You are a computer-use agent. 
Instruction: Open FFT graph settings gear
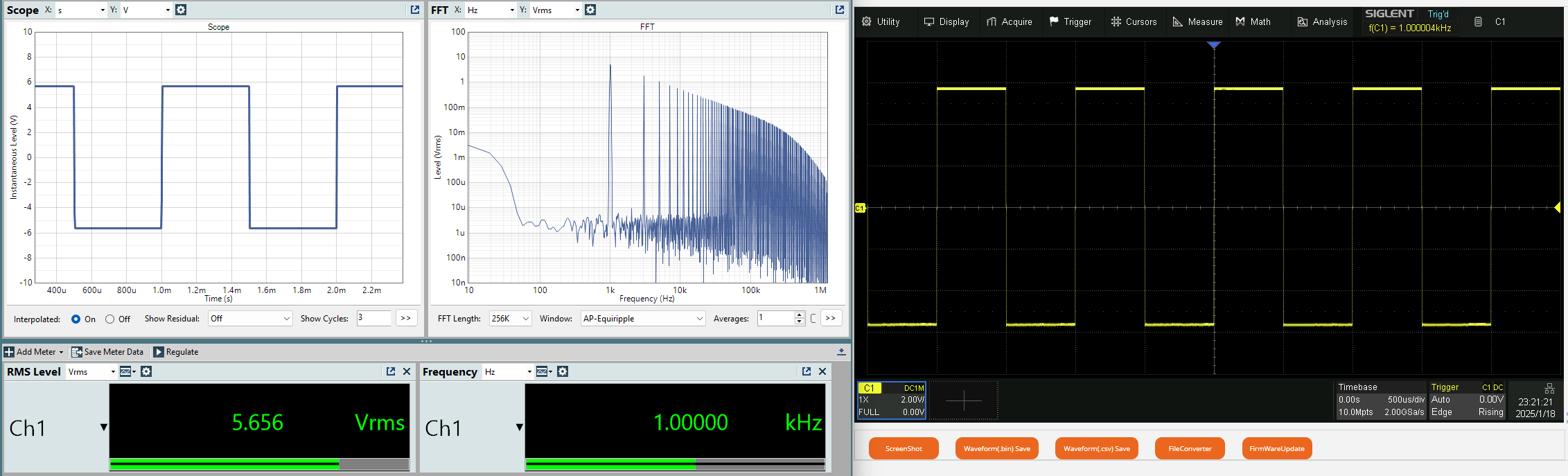click(590, 10)
